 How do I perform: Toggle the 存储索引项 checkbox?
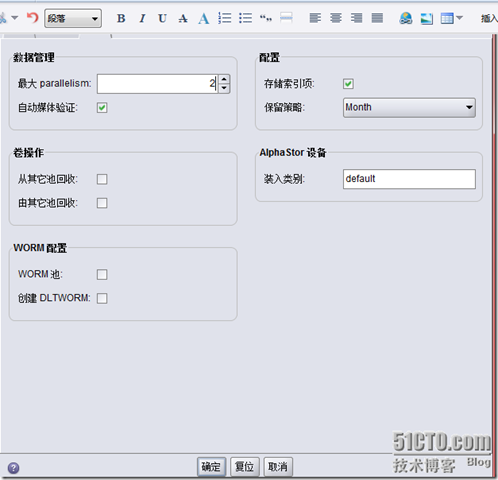[348, 84]
